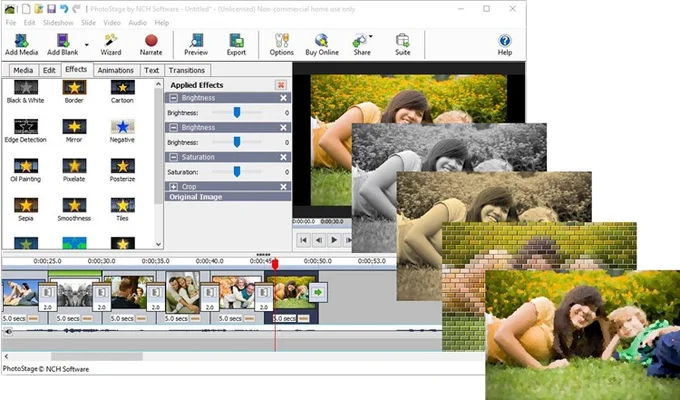Choose the Edge Detection effect
The image size is (680, 400).
26,131
